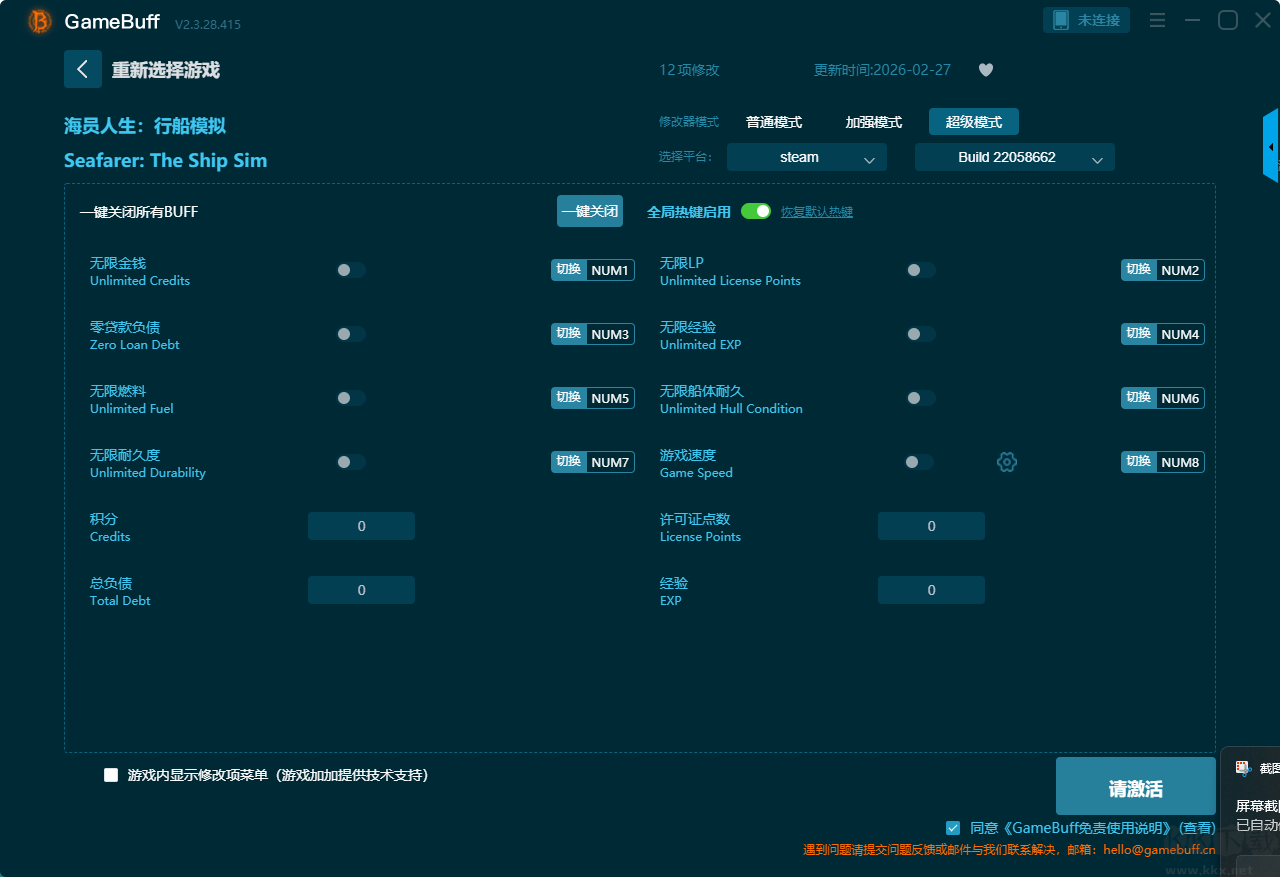Image resolution: width=1280 pixels, height=877 pixels.
Task: Open Game Speed settings gear
Action: [x=1007, y=462]
